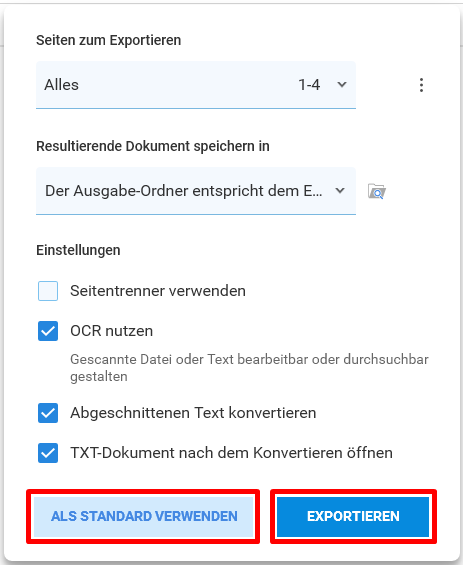Click the EXPORTIEREN button

pyautogui.click(x=353, y=516)
